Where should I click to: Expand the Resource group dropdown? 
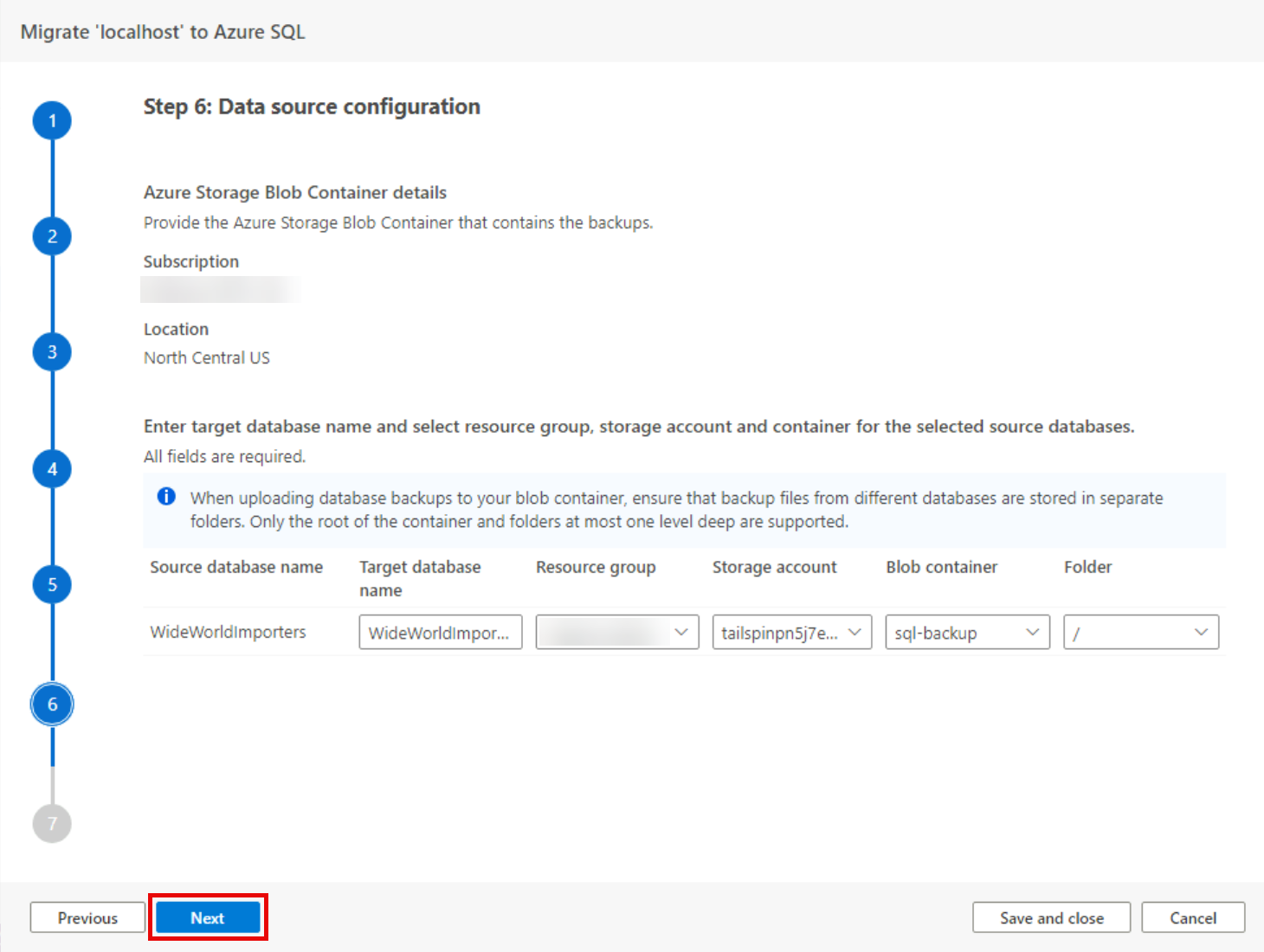(x=616, y=633)
